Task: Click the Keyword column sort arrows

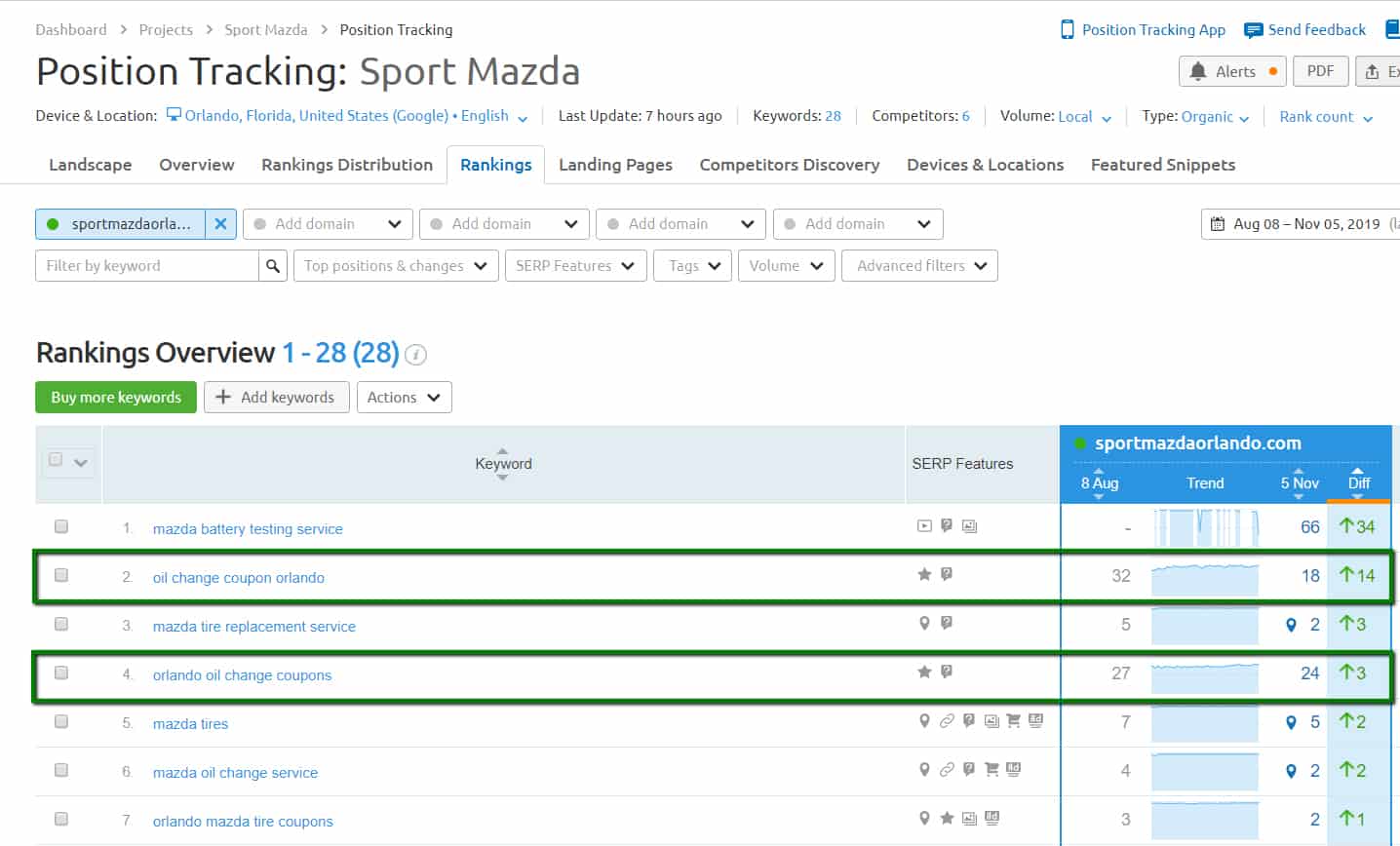Action: pyautogui.click(x=502, y=464)
